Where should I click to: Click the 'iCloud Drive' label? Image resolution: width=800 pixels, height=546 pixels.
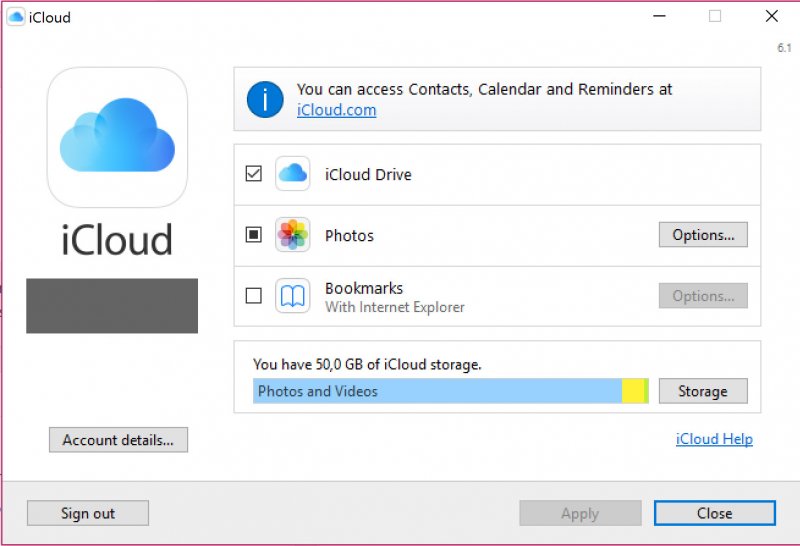(x=368, y=175)
